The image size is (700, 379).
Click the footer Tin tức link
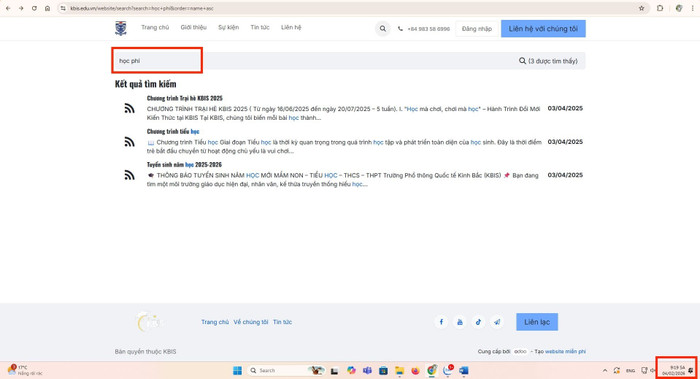(283, 322)
